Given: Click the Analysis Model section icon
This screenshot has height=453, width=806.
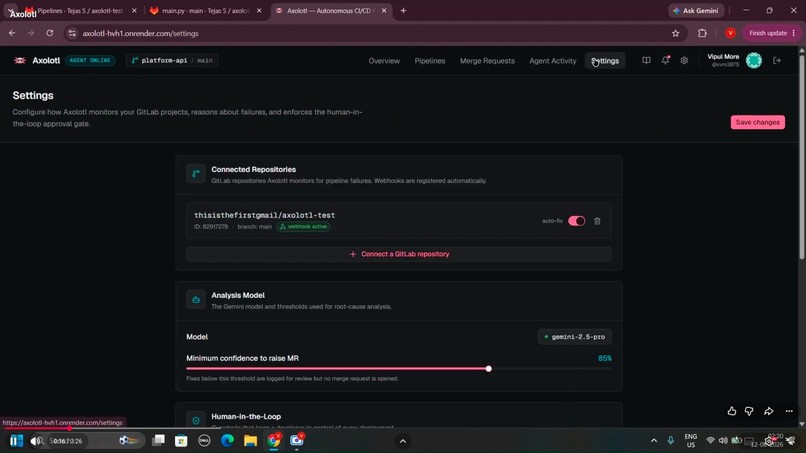Looking at the screenshot, I should pyautogui.click(x=196, y=300).
